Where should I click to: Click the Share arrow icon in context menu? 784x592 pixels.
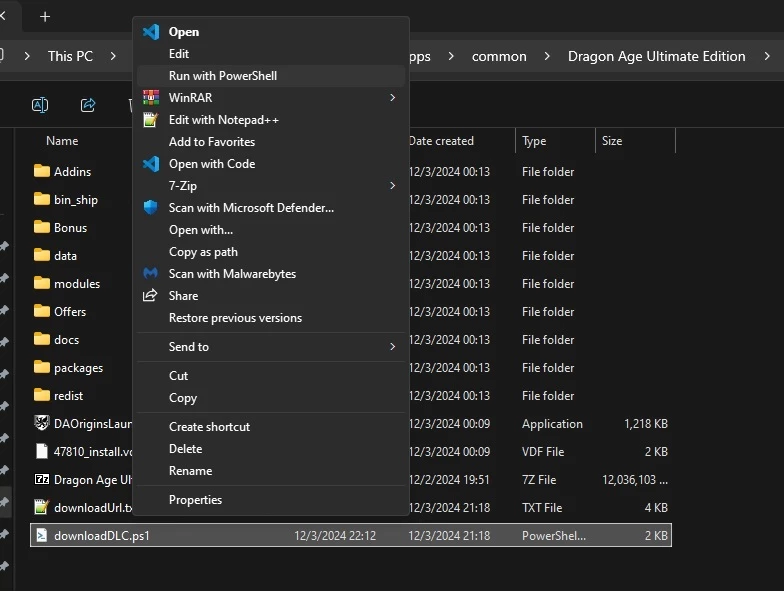pyautogui.click(x=150, y=296)
